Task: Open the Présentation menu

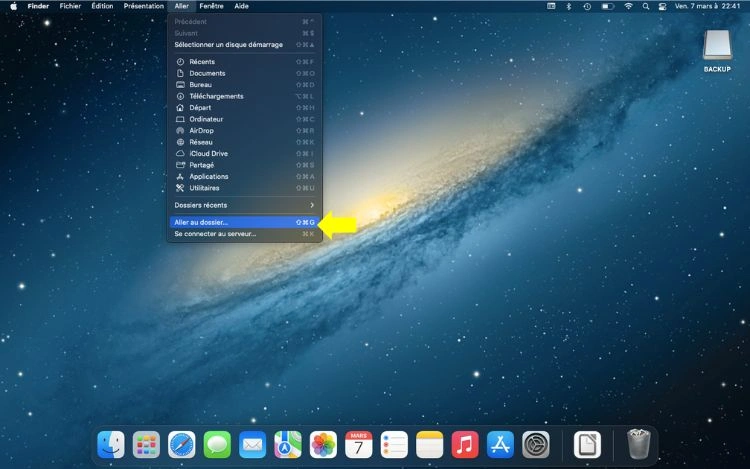Action: (x=143, y=6)
